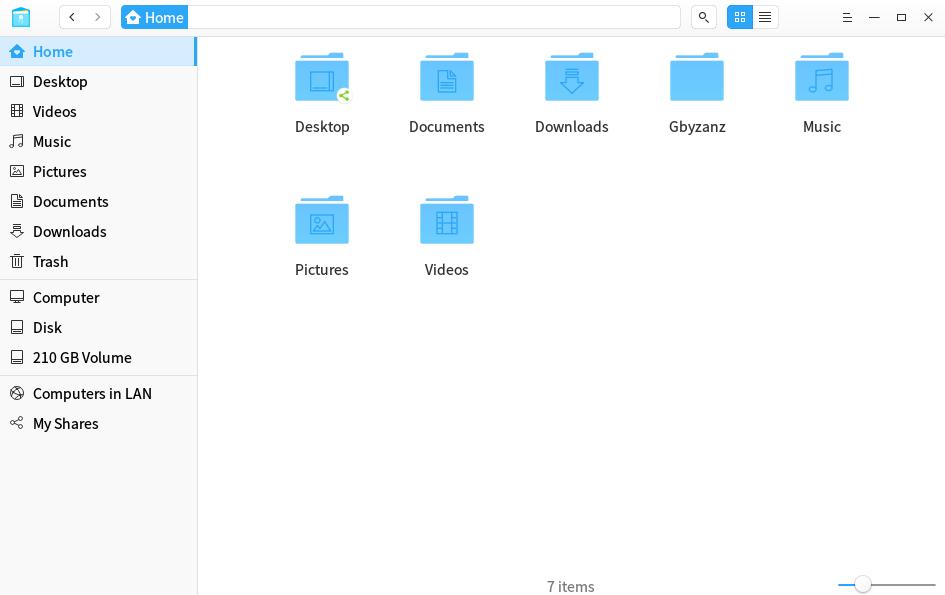Open 210 GB Volume in the sidebar
The width and height of the screenshot is (945, 595).
(x=98, y=357)
